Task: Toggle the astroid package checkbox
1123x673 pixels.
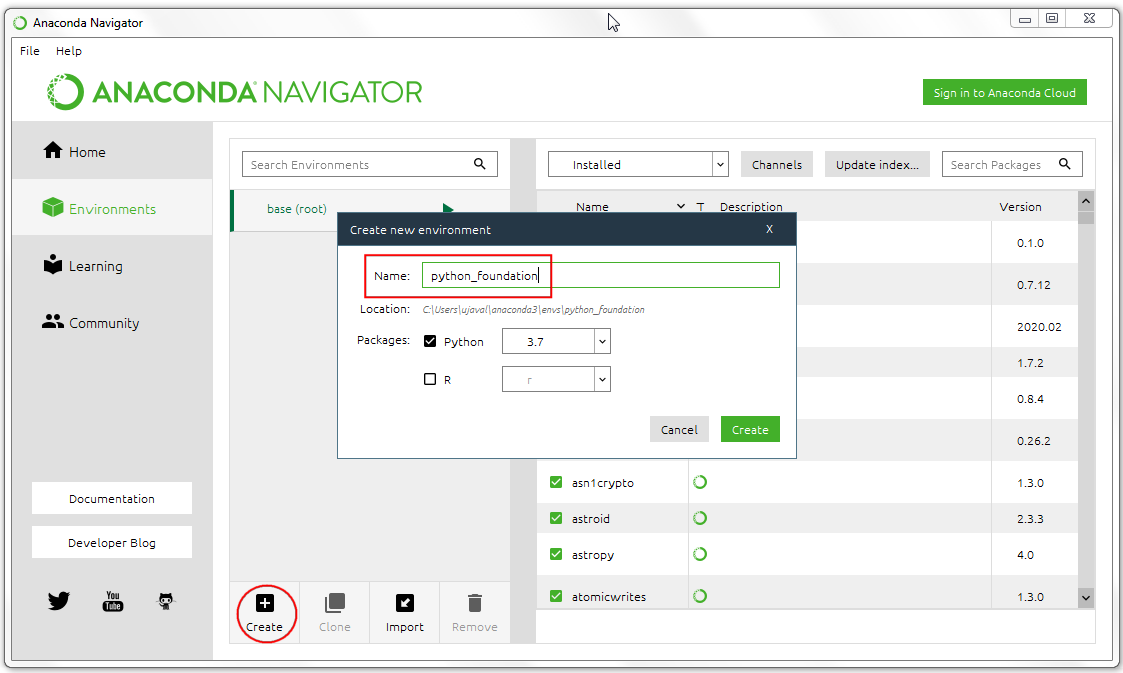Action: [556, 518]
